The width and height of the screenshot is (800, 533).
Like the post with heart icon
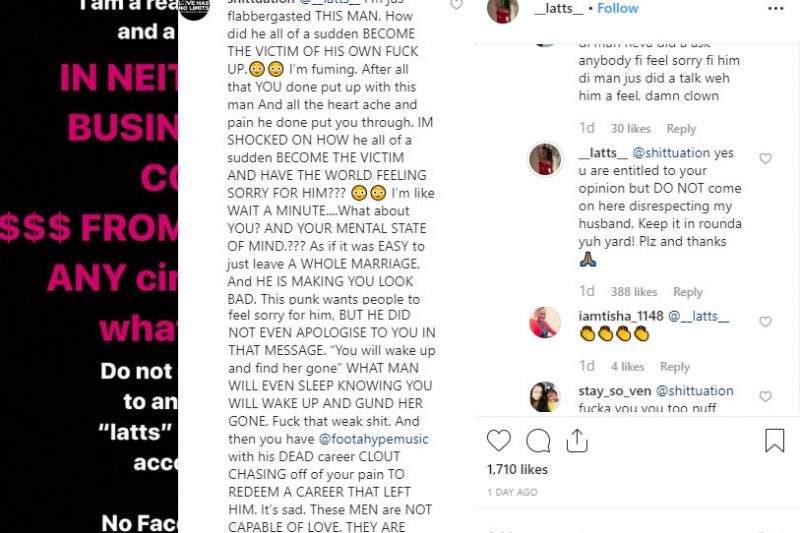coord(498,440)
